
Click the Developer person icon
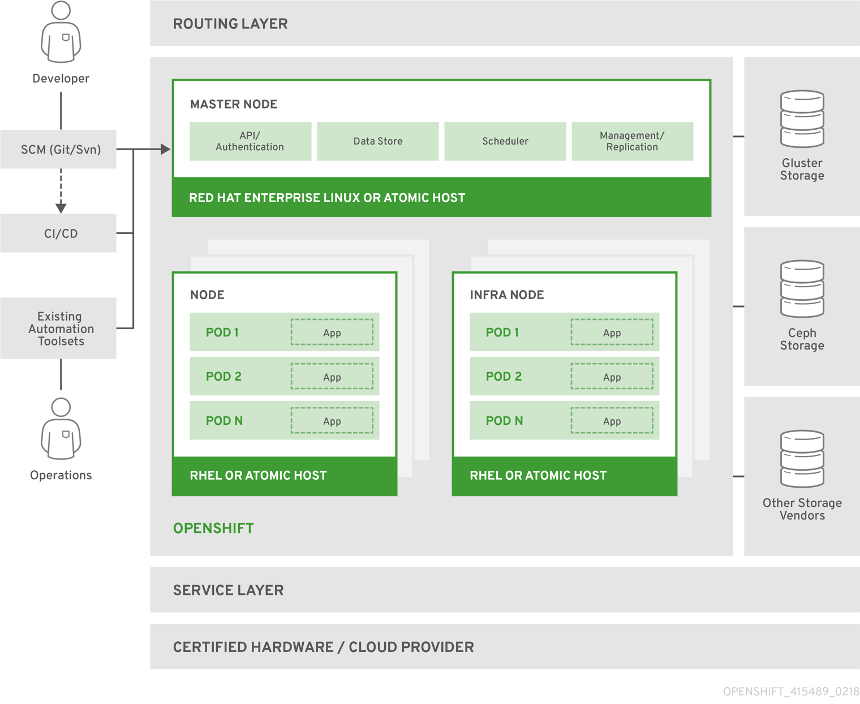pos(61,32)
